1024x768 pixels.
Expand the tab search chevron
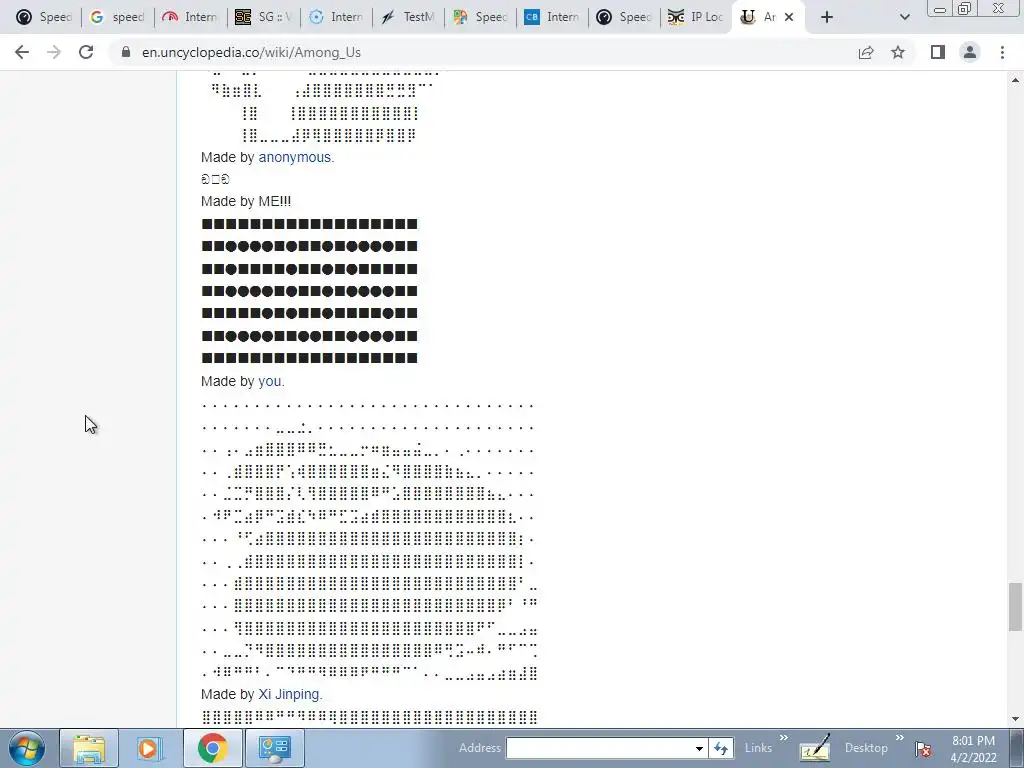[x=904, y=17]
